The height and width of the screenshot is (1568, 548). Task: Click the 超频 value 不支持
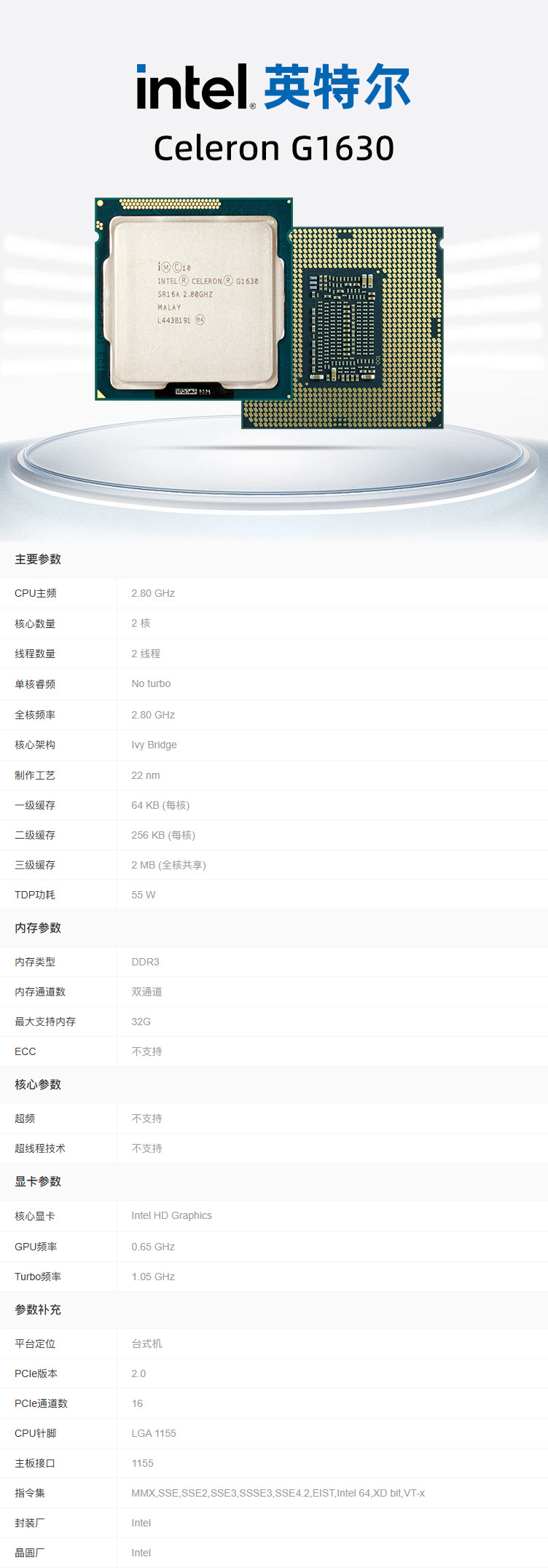146,1118
